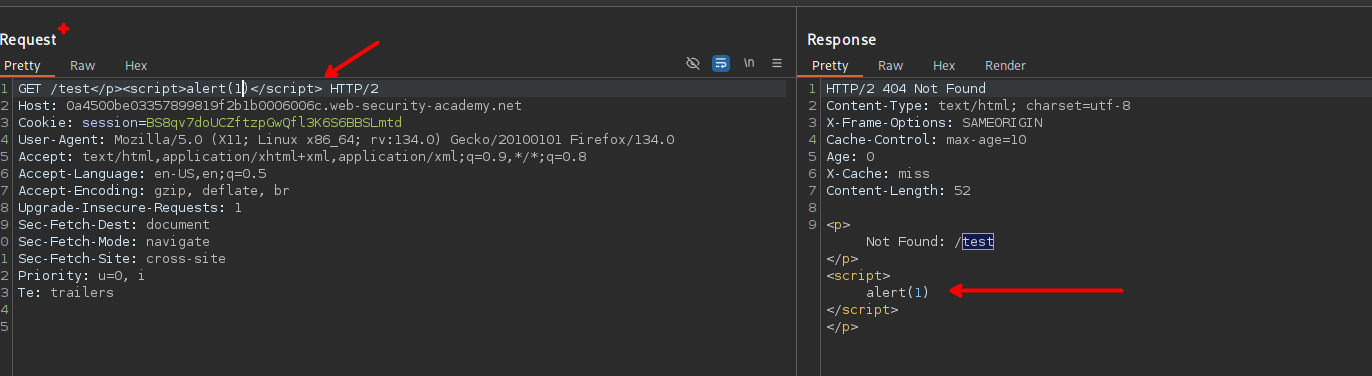Click the opening <script> tag in the response

click(x=858, y=276)
